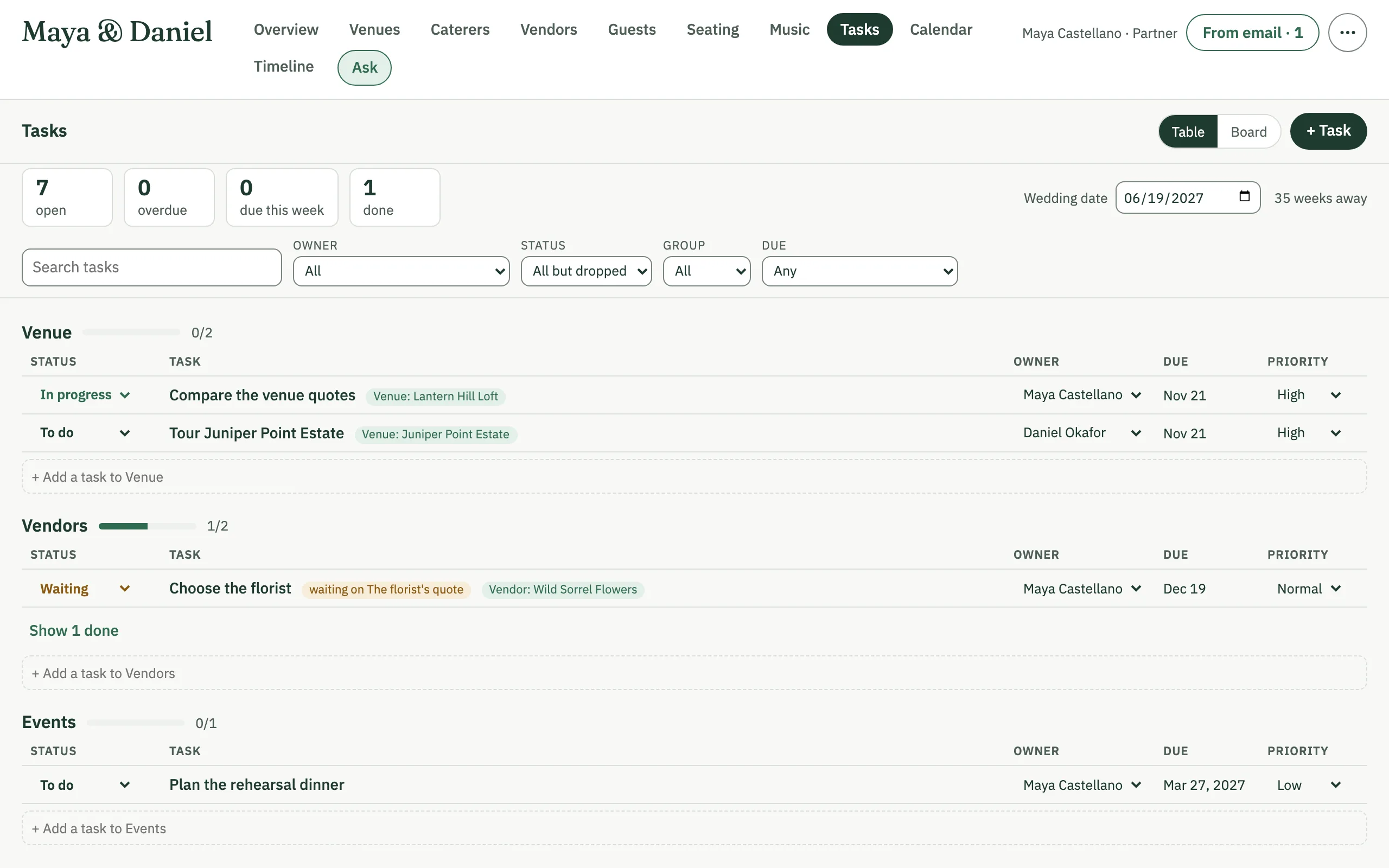Click the Mar 27, 2027 due date
1389x868 pixels.
point(1204,786)
